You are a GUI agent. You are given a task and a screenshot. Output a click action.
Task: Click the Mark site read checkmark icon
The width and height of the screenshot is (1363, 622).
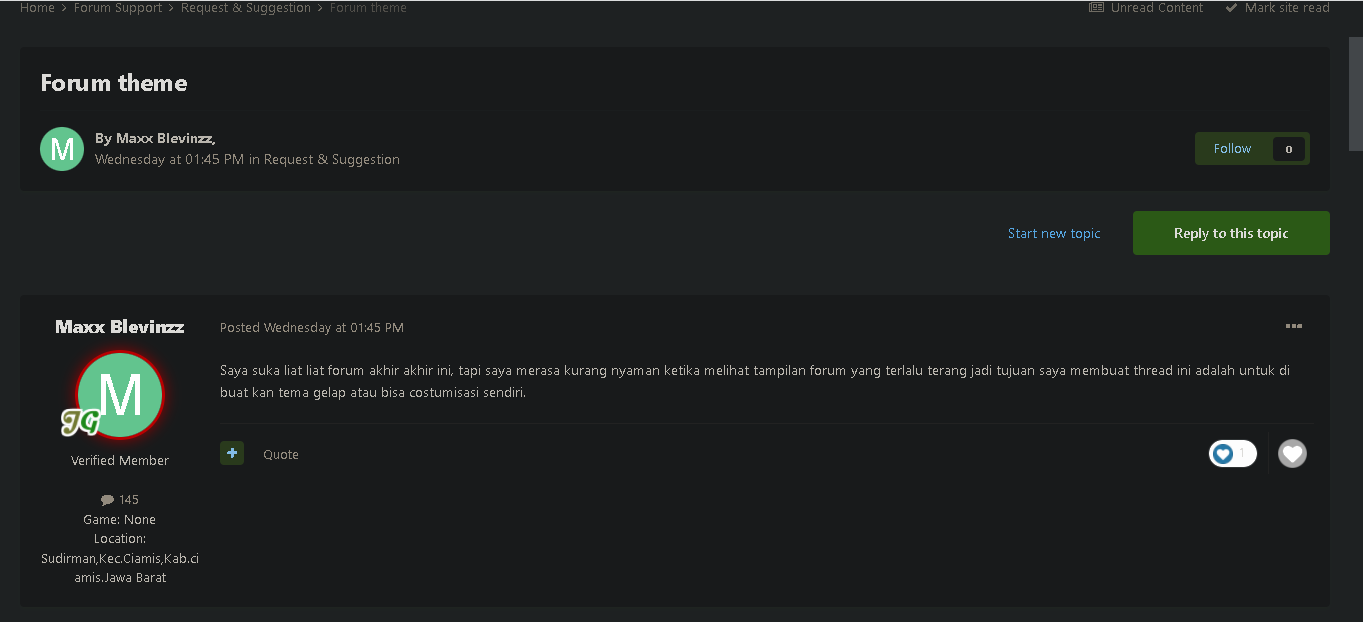tap(1230, 7)
